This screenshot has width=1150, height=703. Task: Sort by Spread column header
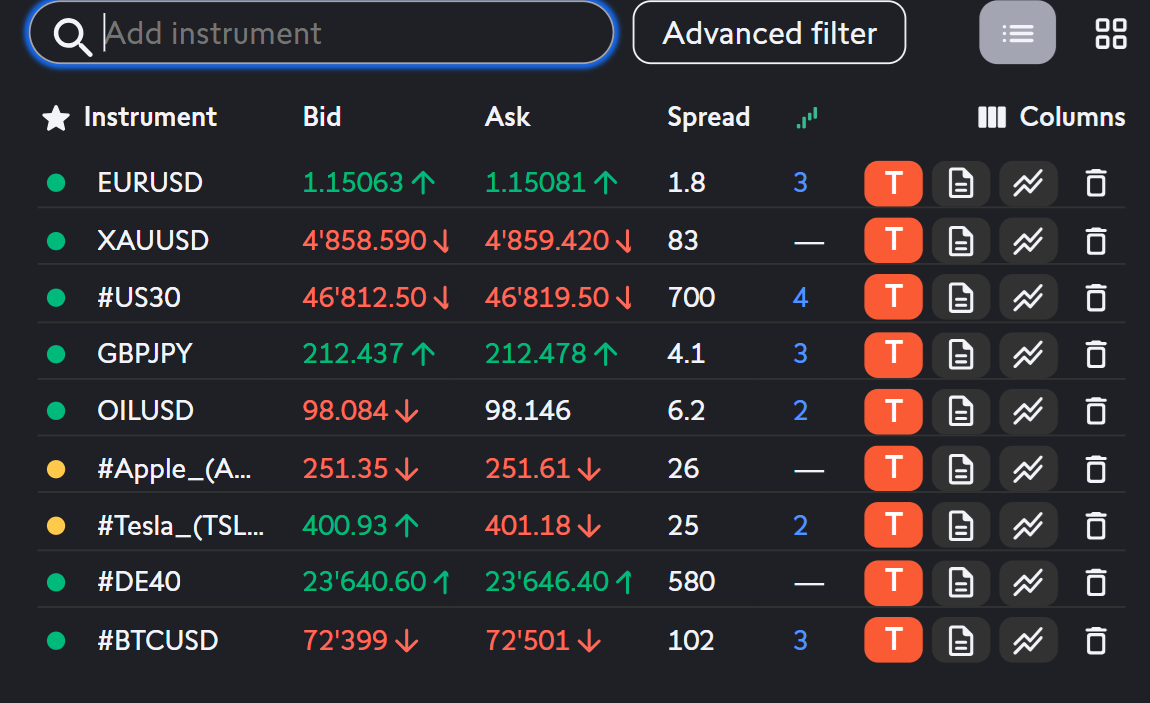click(708, 117)
